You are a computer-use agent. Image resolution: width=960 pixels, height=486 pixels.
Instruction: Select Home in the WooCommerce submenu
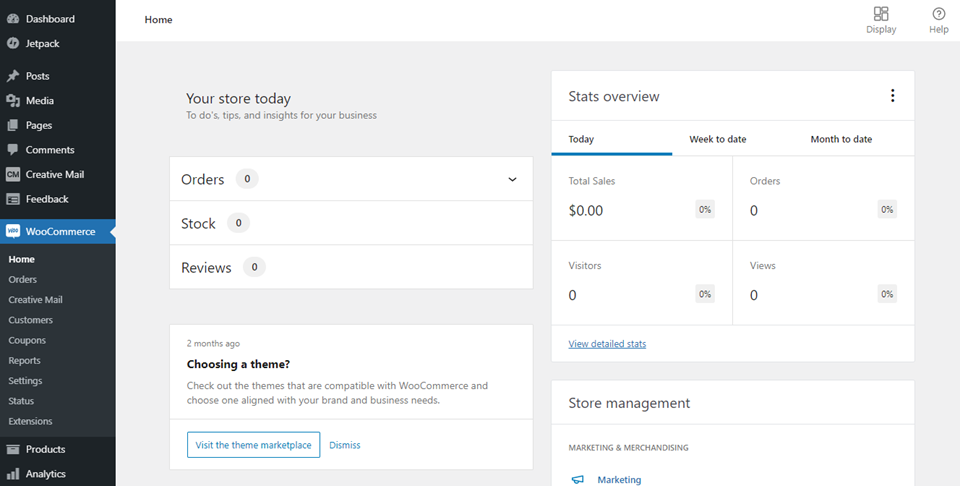[x=21, y=260]
